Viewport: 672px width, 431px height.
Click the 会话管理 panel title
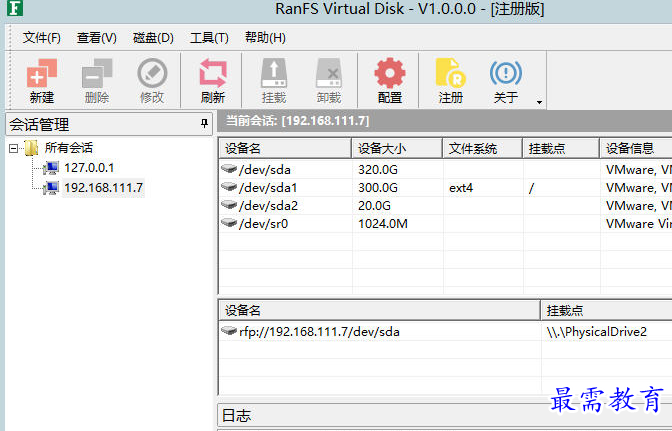tap(39, 125)
